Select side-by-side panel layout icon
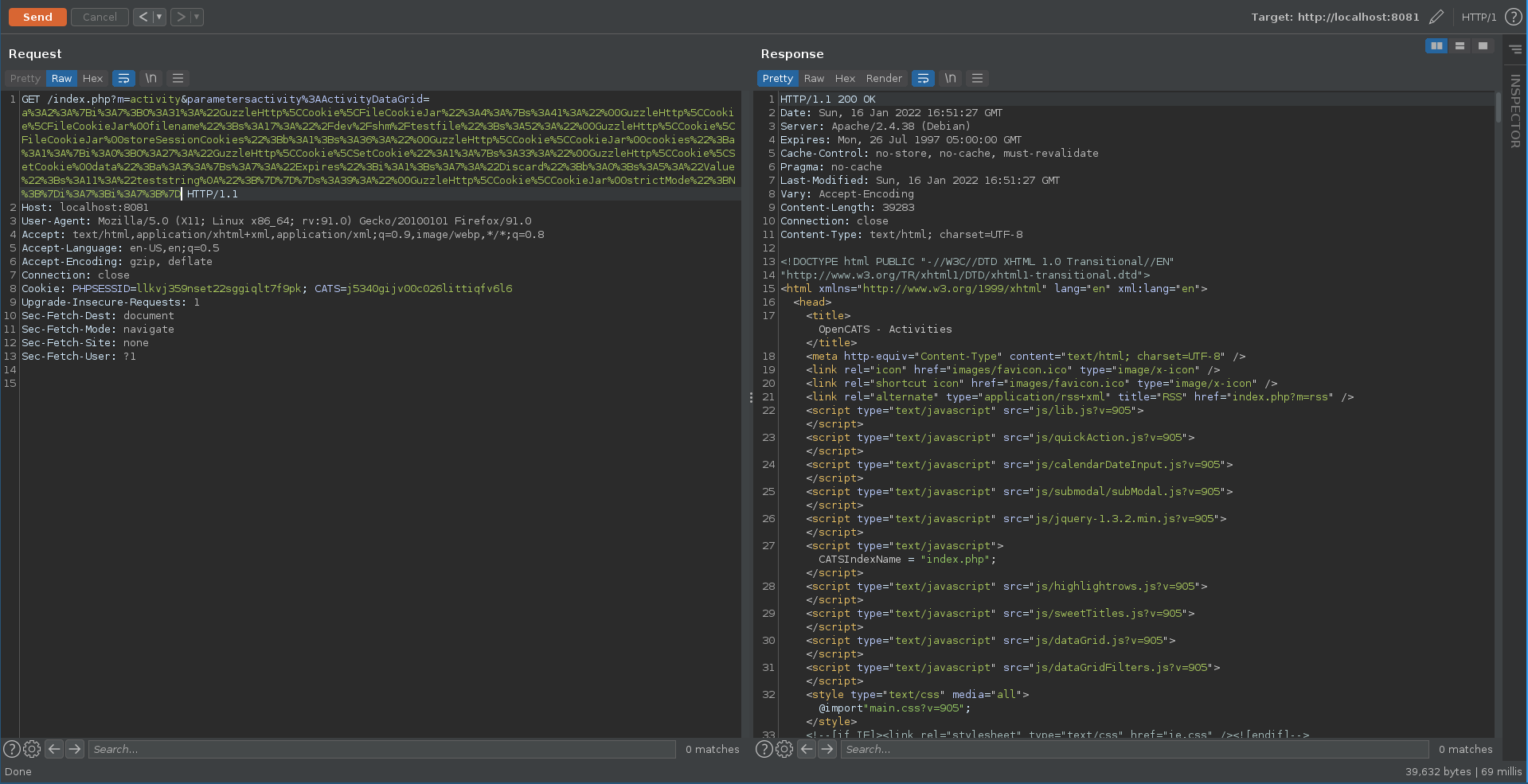This screenshot has height=784, width=1528. (1436, 46)
